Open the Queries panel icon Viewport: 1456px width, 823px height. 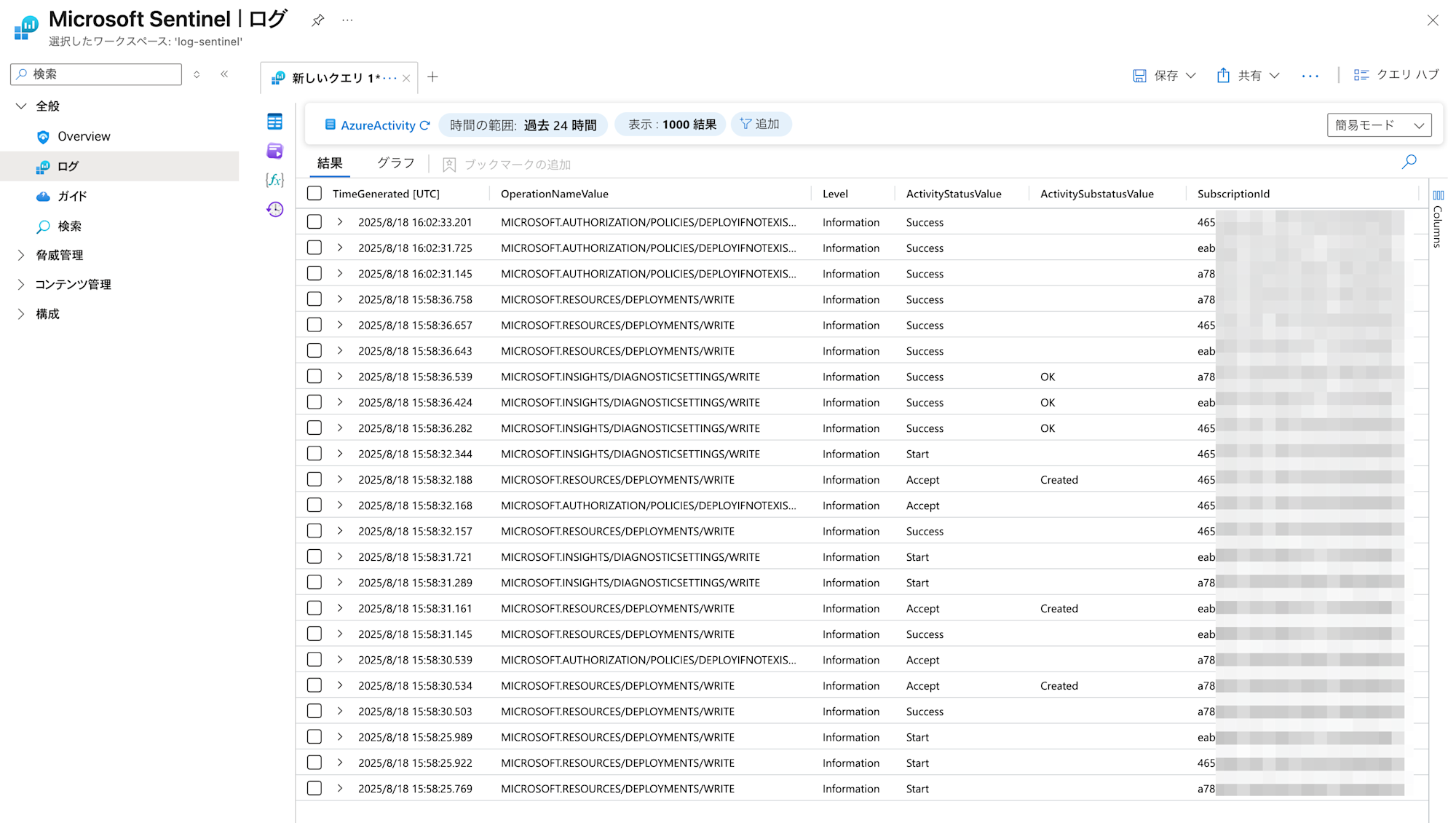pyautogui.click(x=274, y=151)
